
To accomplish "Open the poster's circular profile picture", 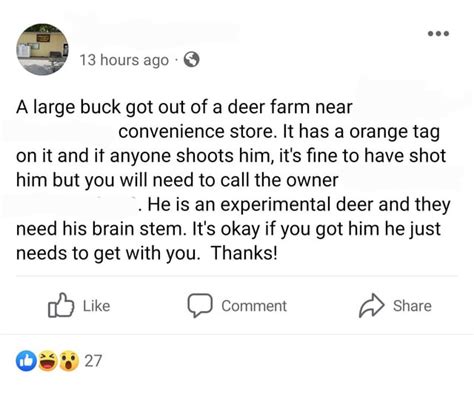I will (42, 49).
